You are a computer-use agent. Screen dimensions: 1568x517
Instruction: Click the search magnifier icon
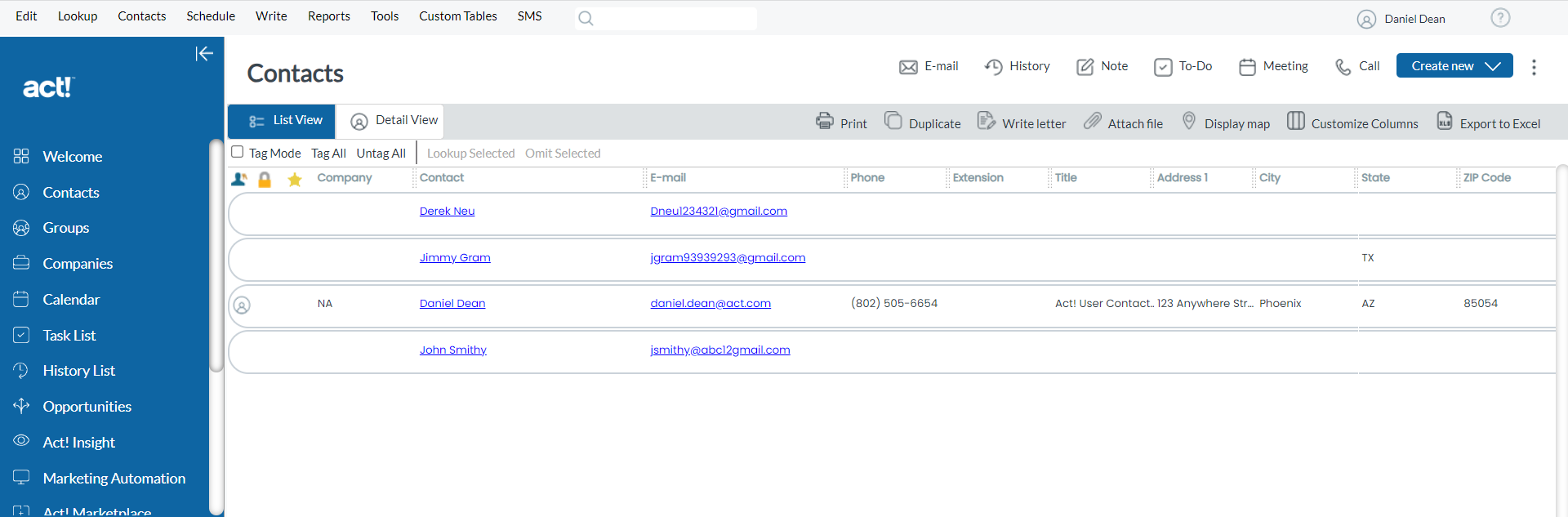click(586, 18)
